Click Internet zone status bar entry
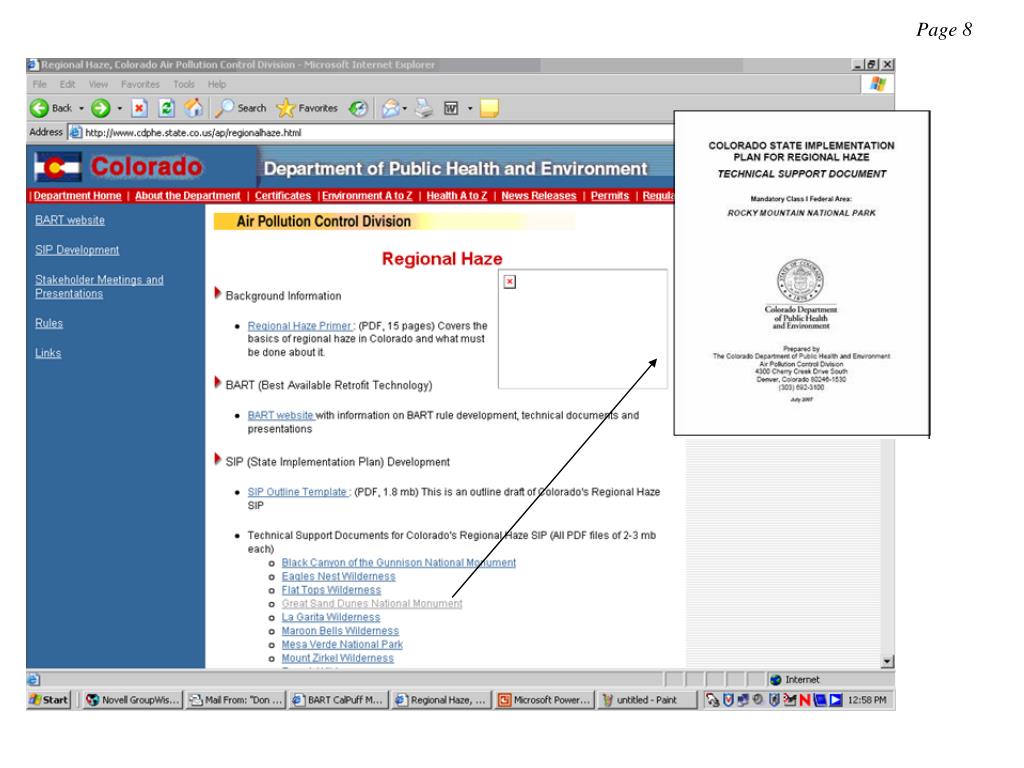The height and width of the screenshot is (768, 1024). 795,680
